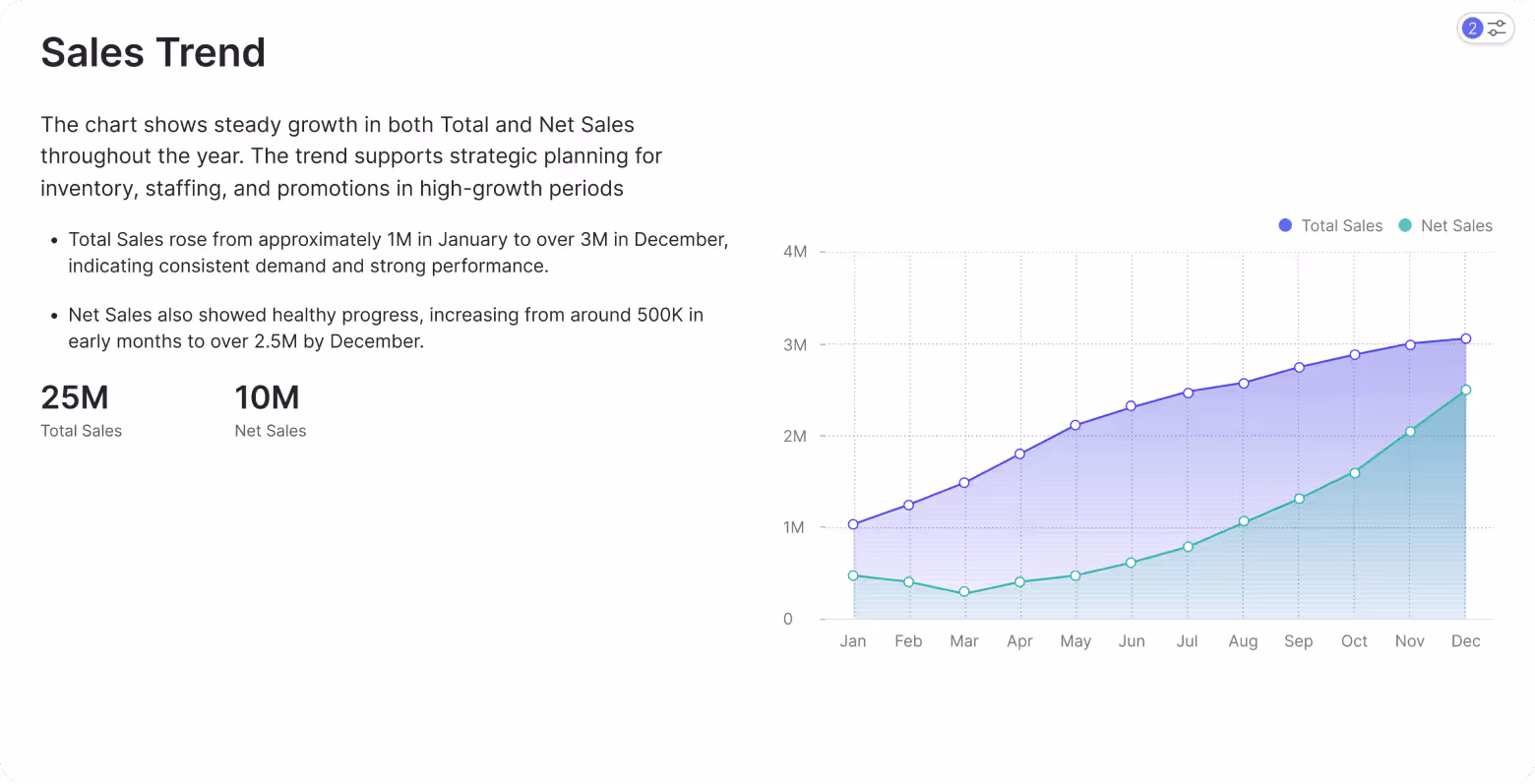Click the Sales Trend heading
Viewport: 1535px width, 784px height.
pos(153,51)
